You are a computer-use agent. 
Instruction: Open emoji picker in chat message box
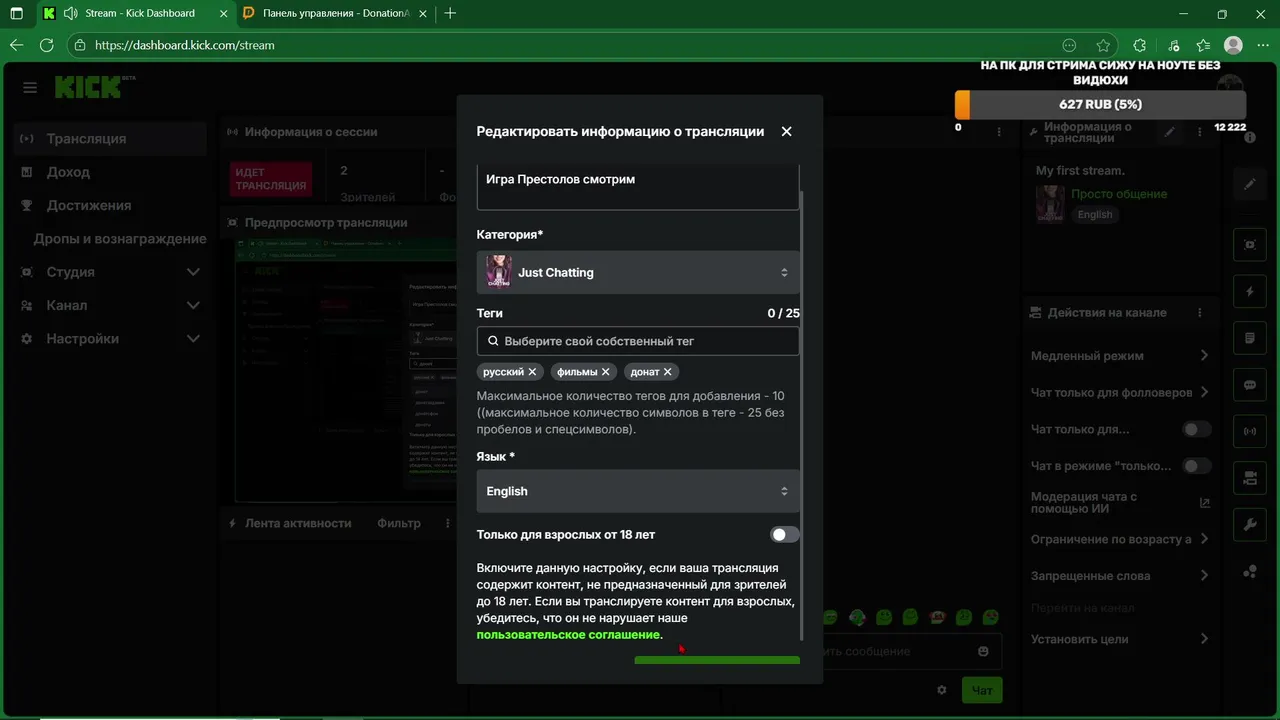point(983,651)
